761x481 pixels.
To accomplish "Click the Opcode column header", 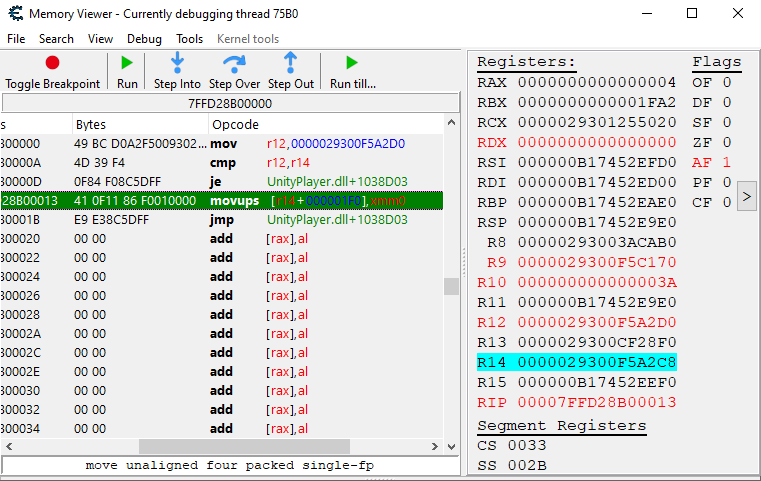I will click(326, 125).
